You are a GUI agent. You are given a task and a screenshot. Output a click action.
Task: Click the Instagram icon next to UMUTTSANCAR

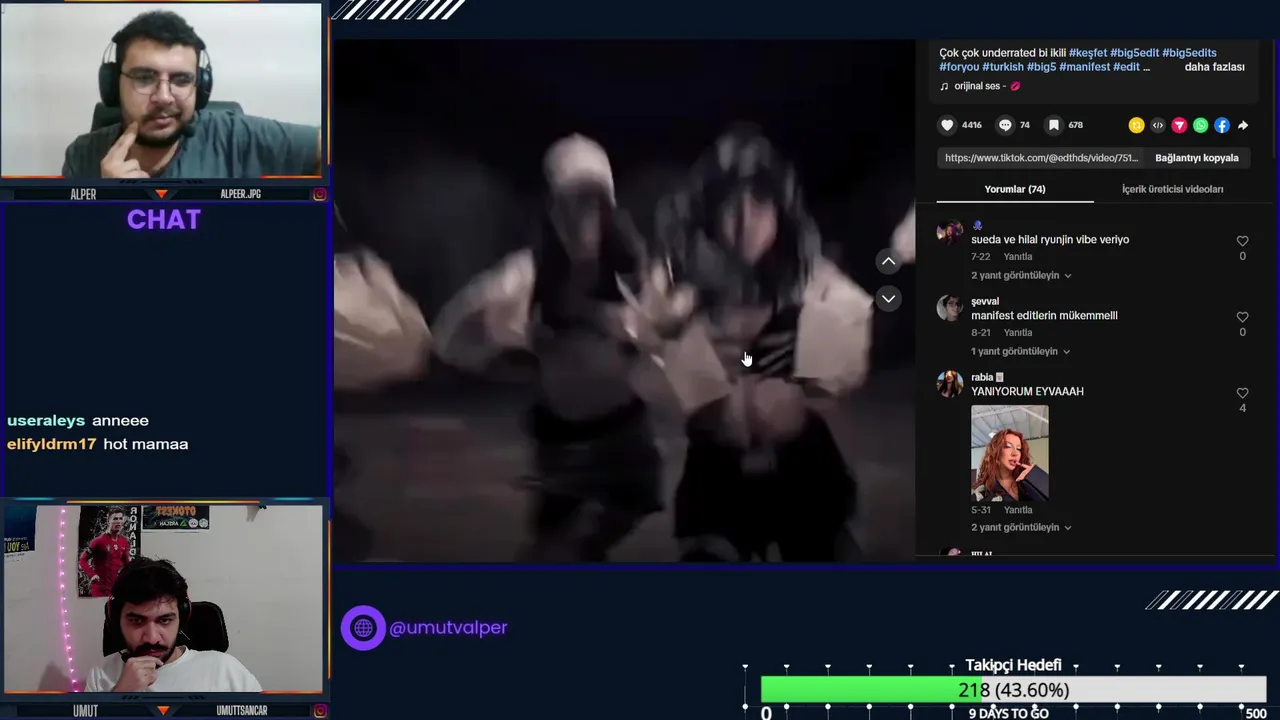(x=320, y=711)
